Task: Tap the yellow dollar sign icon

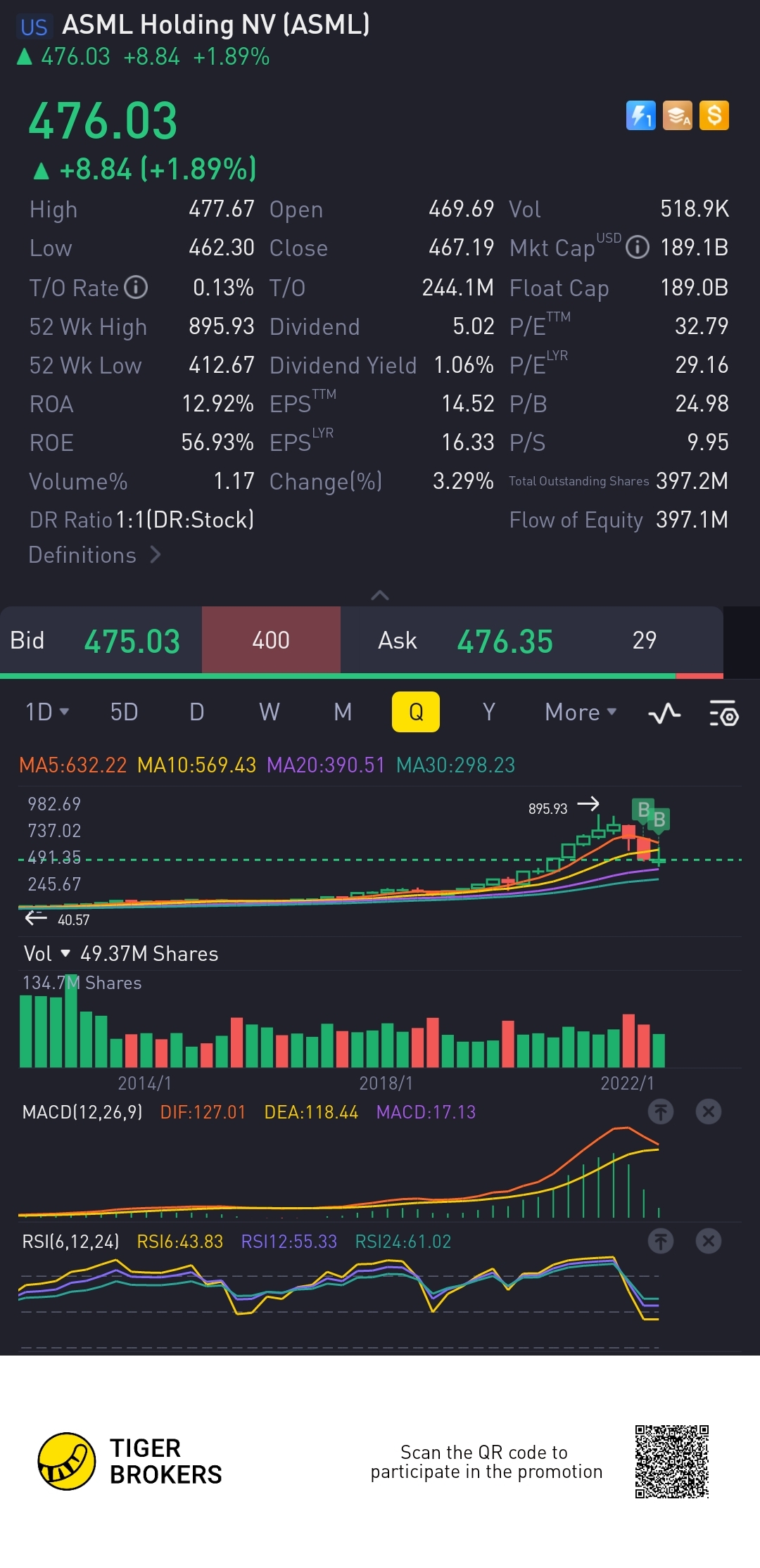Action: tap(714, 115)
